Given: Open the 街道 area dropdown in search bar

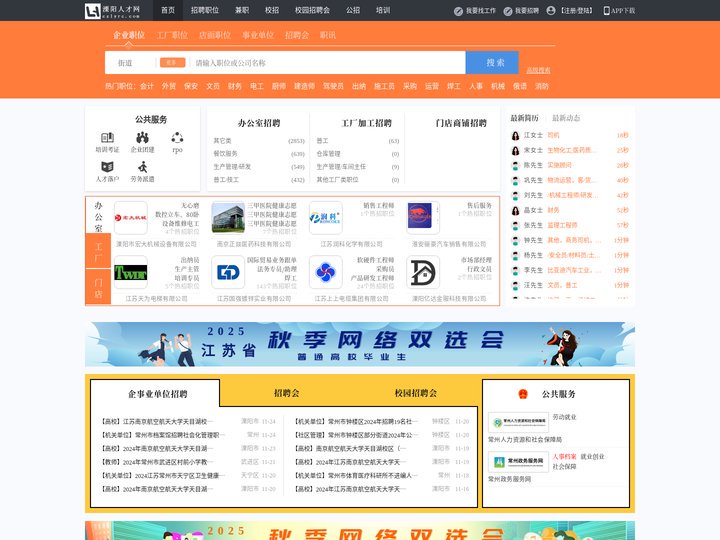Looking at the screenshot, I should click(x=131, y=63).
